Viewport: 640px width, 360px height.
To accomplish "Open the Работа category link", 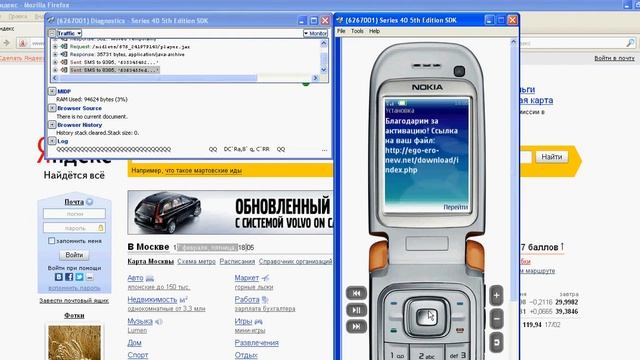I will click(247, 300).
